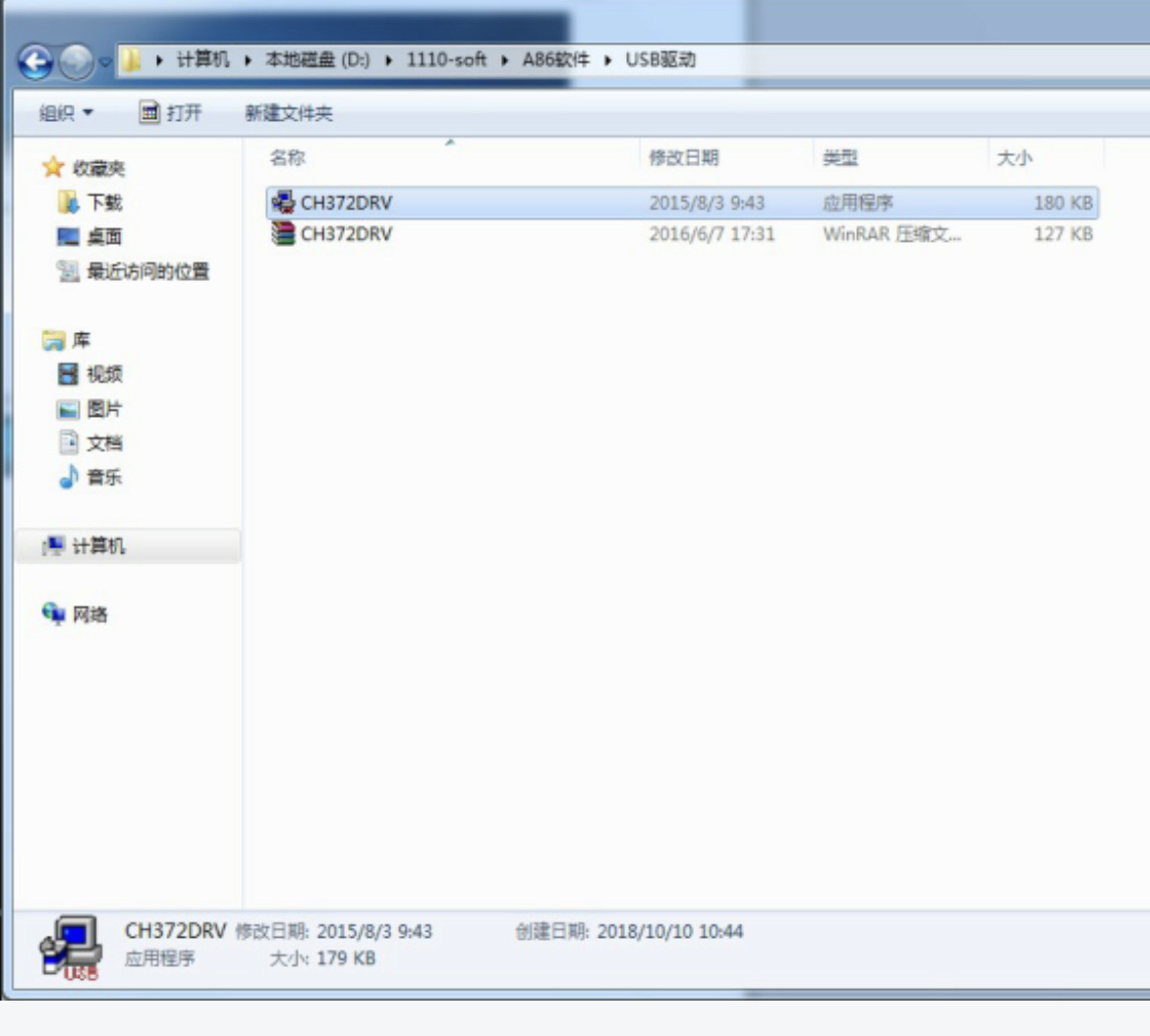The image size is (1150, 1036).
Task: Select USB驱动 in the address breadcrumb
Action: click(661, 59)
